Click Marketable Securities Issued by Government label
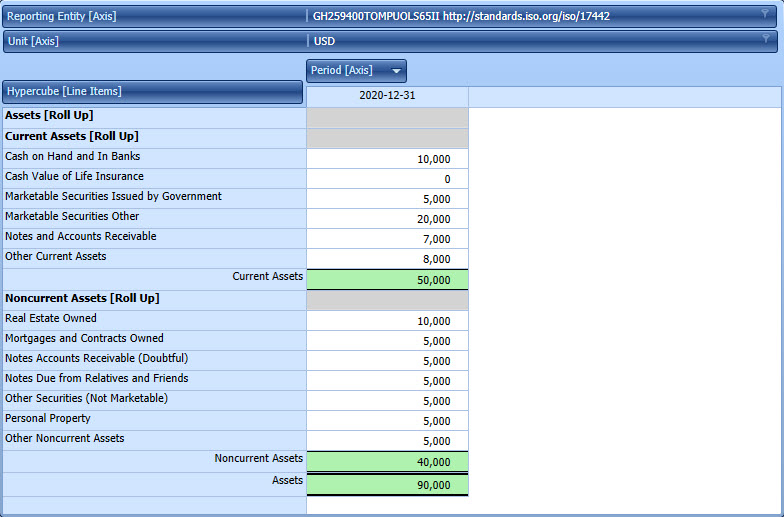This screenshot has height=517, width=784. pyautogui.click(x=113, y=196)
